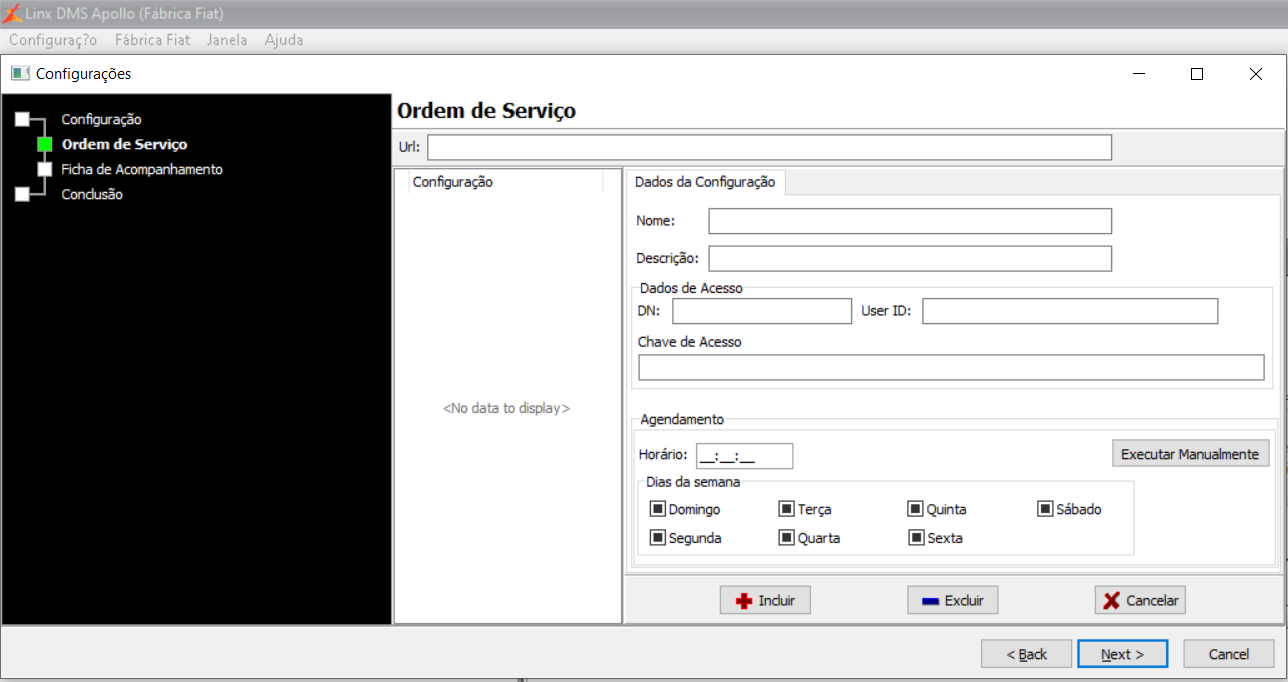Viewport: 1288px width, 682px height.
Task: Focus the Descrição input field
Action: (x=910, y=258)
